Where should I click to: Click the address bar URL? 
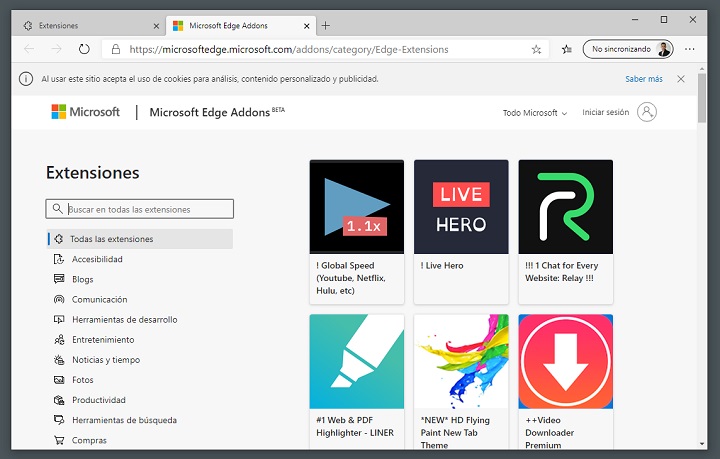point(289,49)
